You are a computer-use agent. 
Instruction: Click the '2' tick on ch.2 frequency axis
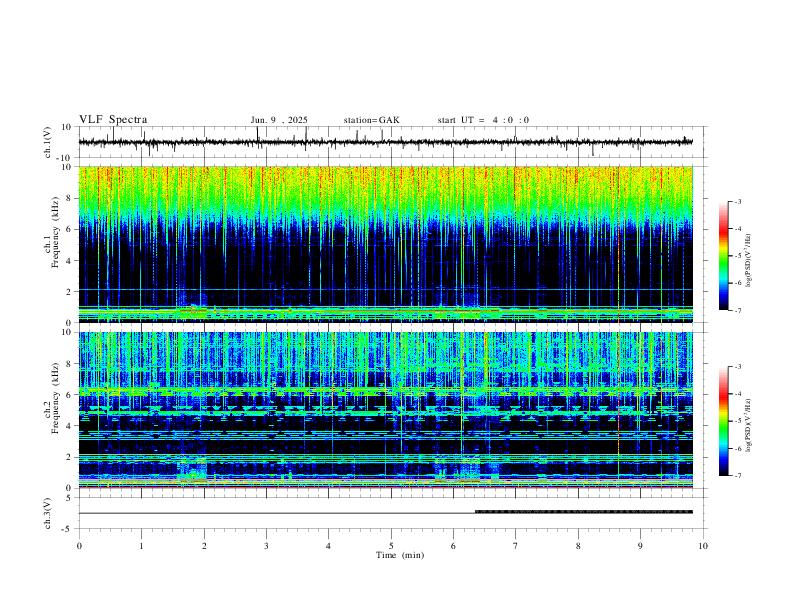(69, 457)
